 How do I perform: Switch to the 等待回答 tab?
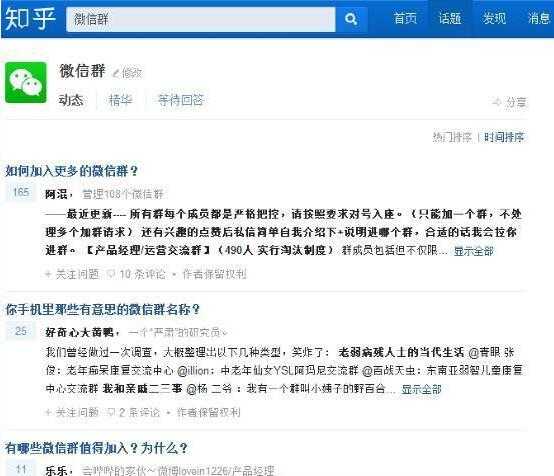[x=181, y=100]
